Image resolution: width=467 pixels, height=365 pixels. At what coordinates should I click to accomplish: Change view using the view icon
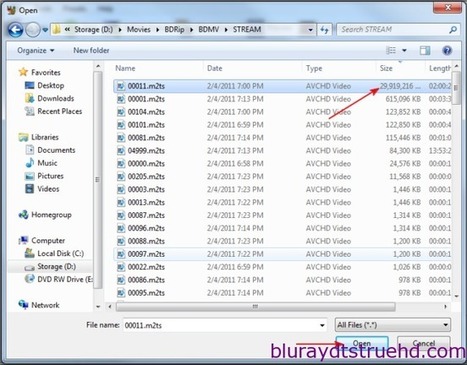(391, 51)
